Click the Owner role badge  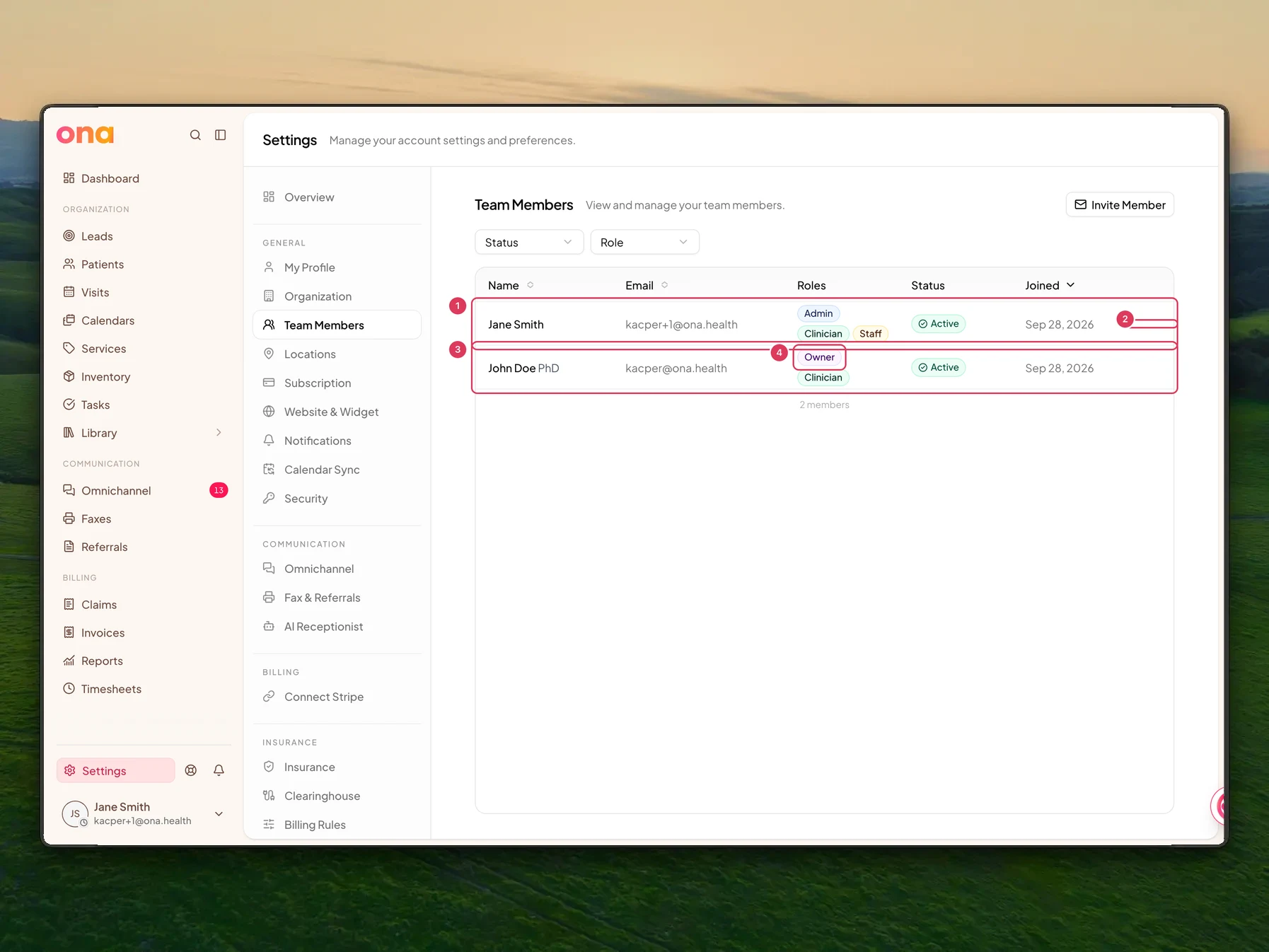click(819, 357)
